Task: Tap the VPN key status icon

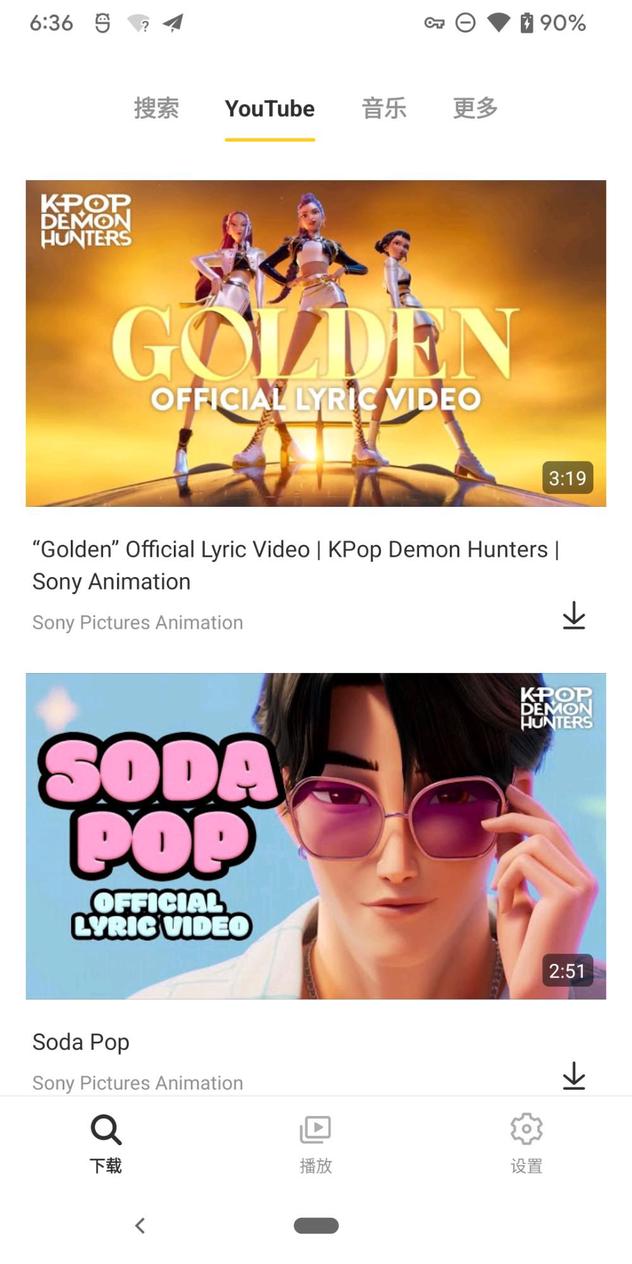Action: (x=434, y=23)
